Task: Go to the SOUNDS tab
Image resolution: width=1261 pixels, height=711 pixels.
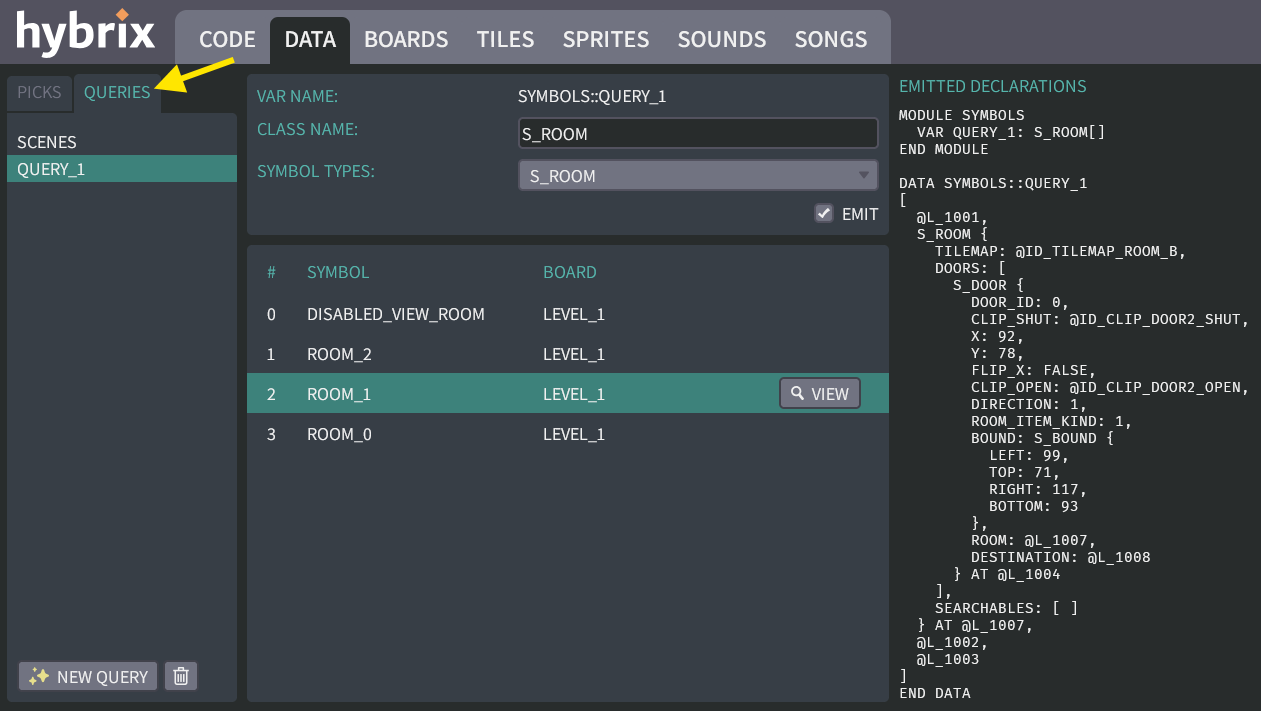Action: pos(721,39)
